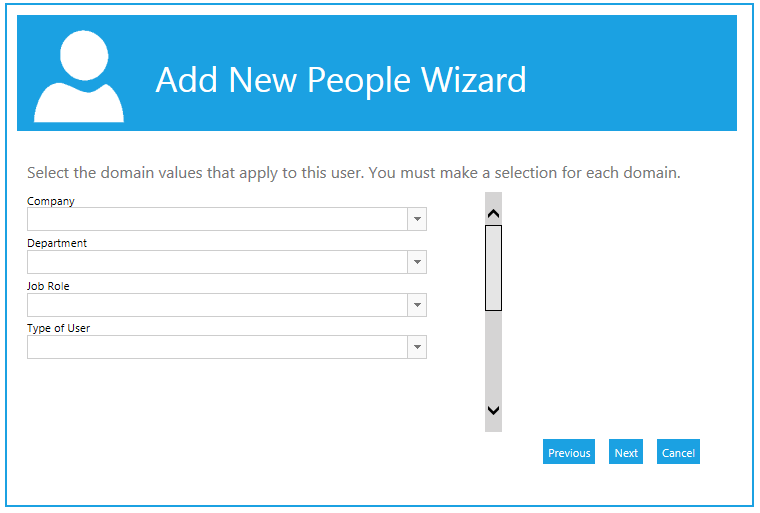Click the vertical scrollbar thumb
This screenshot has width=760, height=513.
pyautogui.click(x=493, y=267)
